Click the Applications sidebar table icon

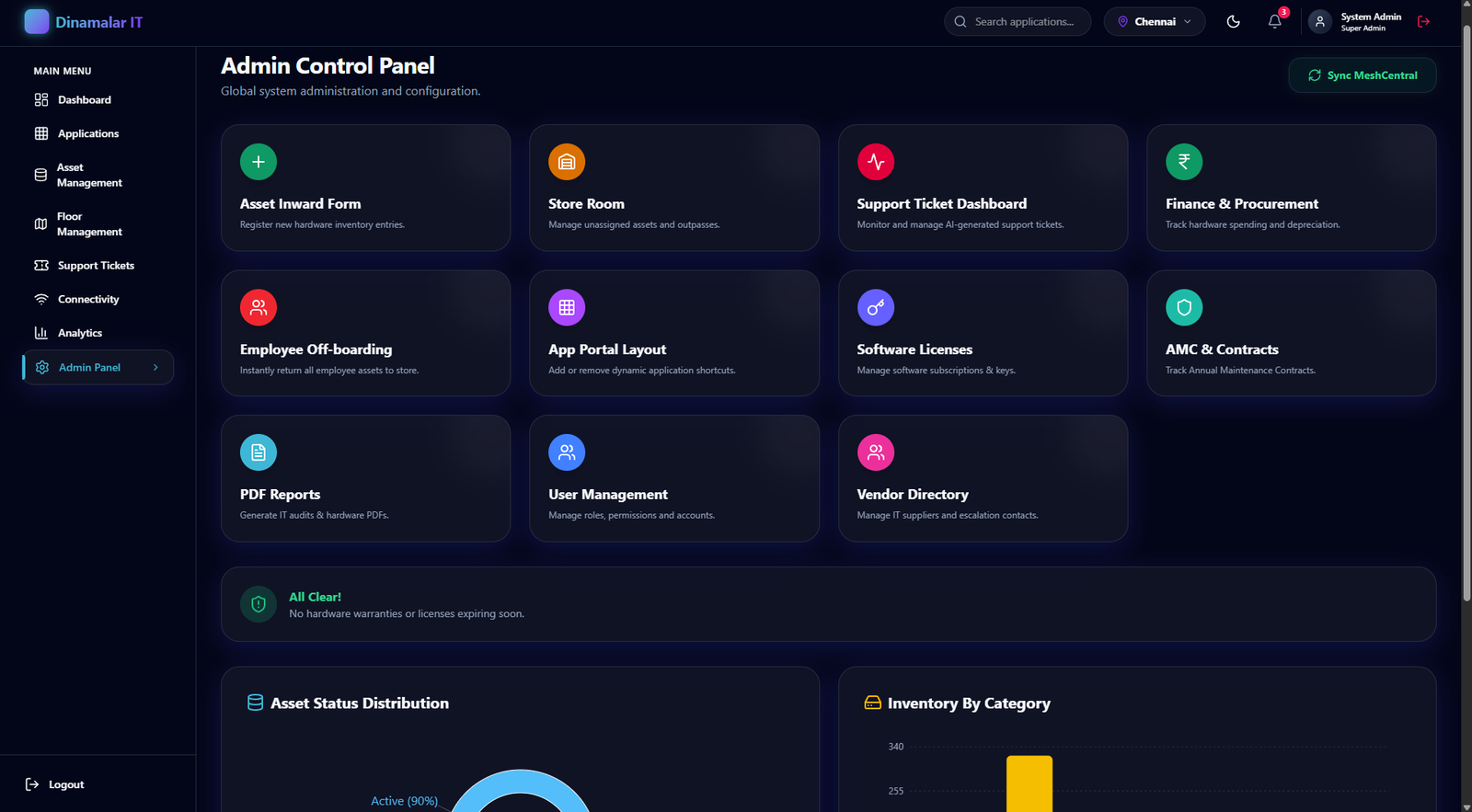pos(41,133)
